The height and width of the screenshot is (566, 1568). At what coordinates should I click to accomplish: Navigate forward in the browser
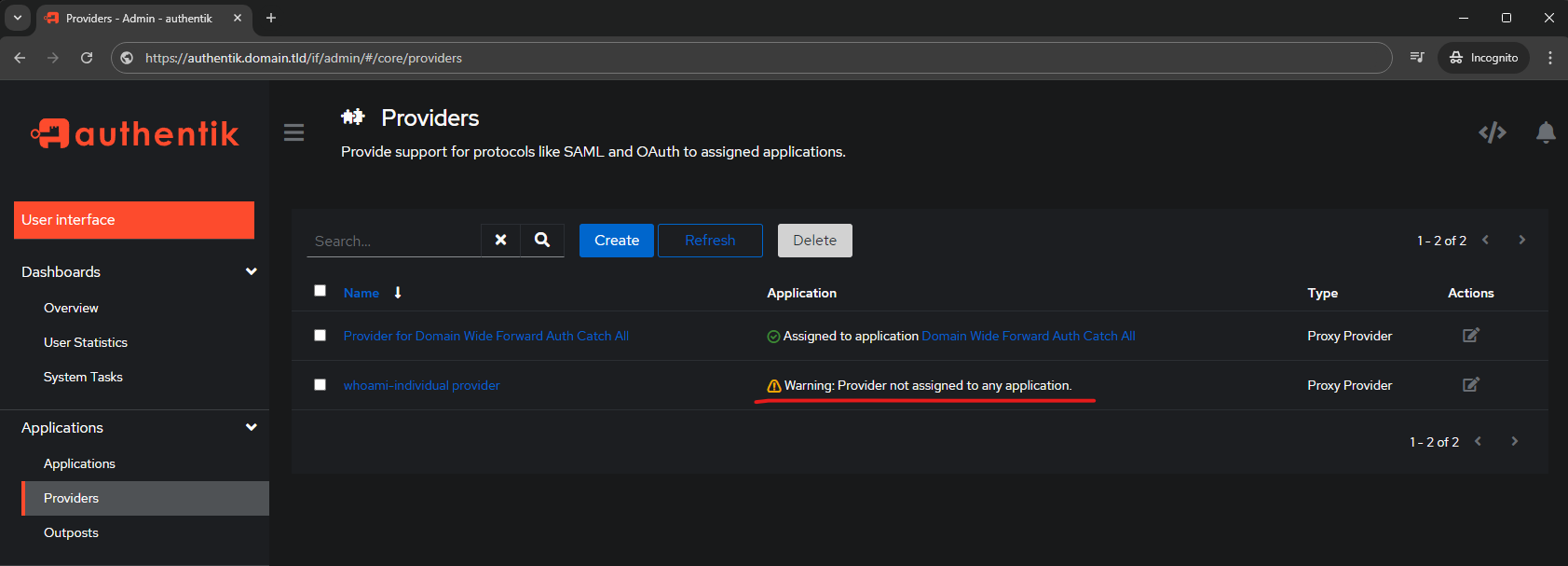click(x=53, y=58)
